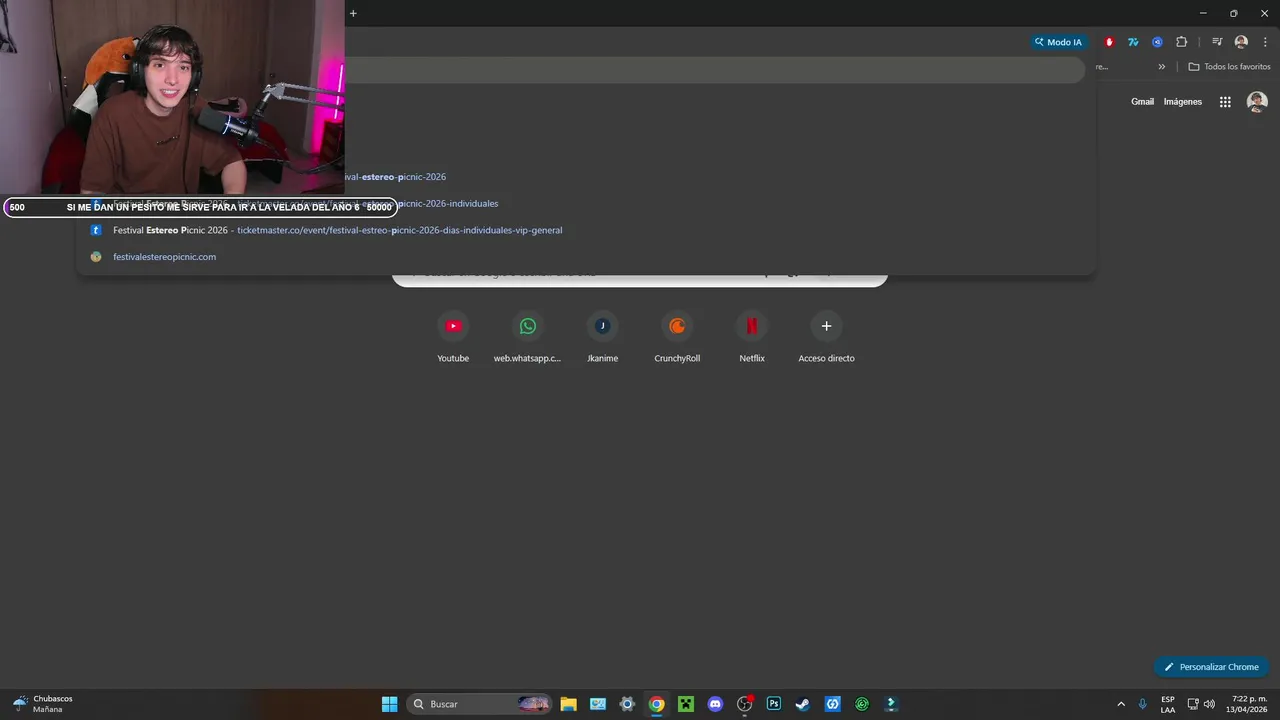Open Steam from the taskbar

coord(803,704)
